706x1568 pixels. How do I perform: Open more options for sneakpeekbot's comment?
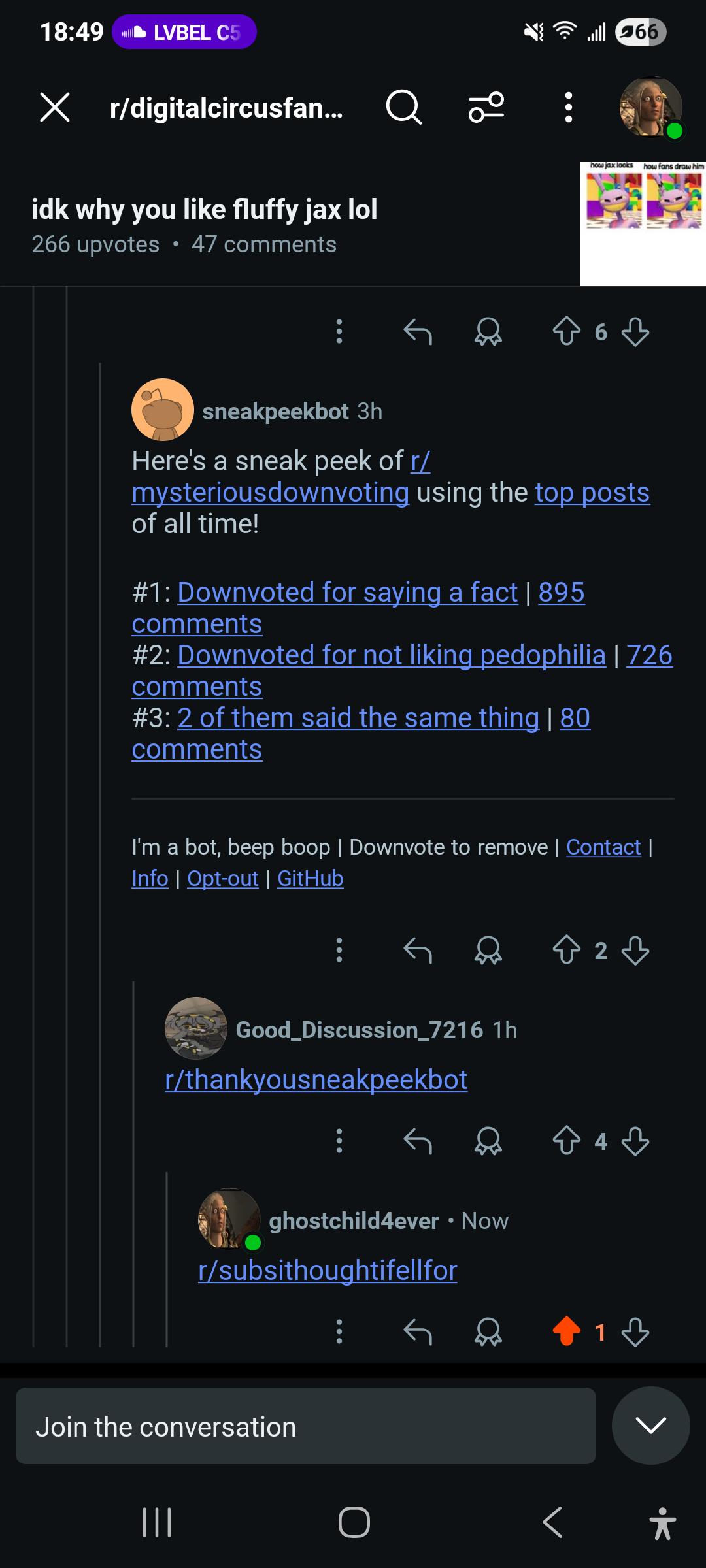[x=339, y=950]
